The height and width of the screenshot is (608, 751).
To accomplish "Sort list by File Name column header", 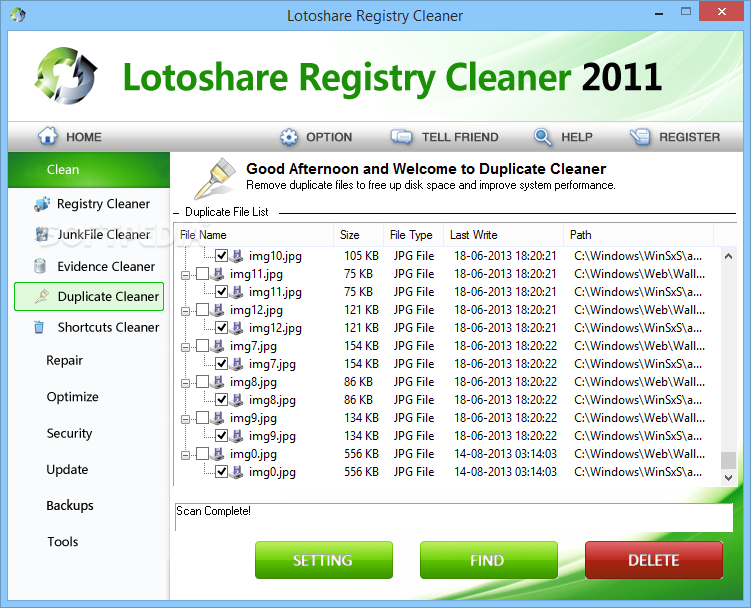I will [254, 235].
